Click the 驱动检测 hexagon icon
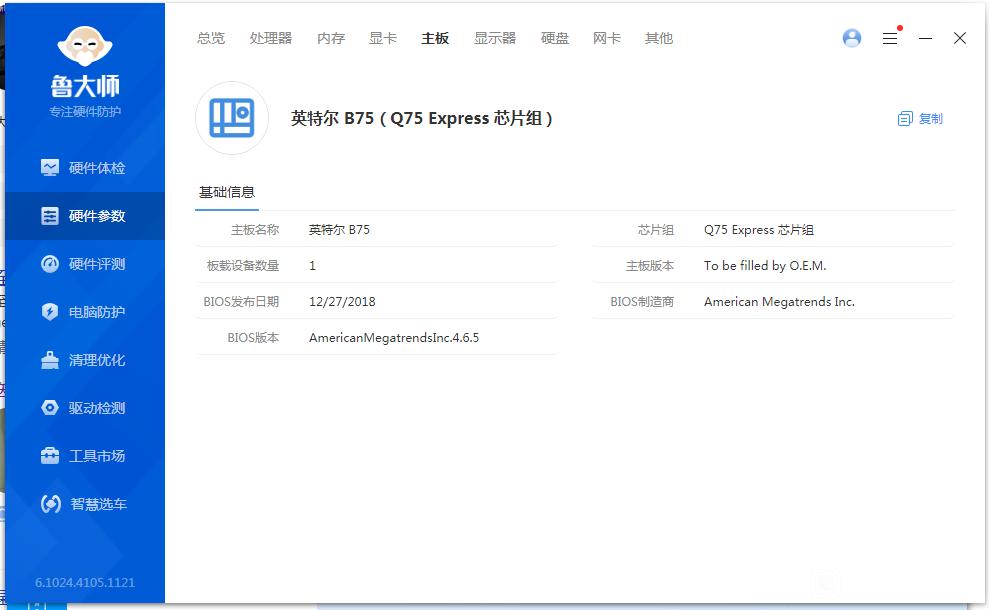Viewport: 990px width, 610px height. point(50,407)
